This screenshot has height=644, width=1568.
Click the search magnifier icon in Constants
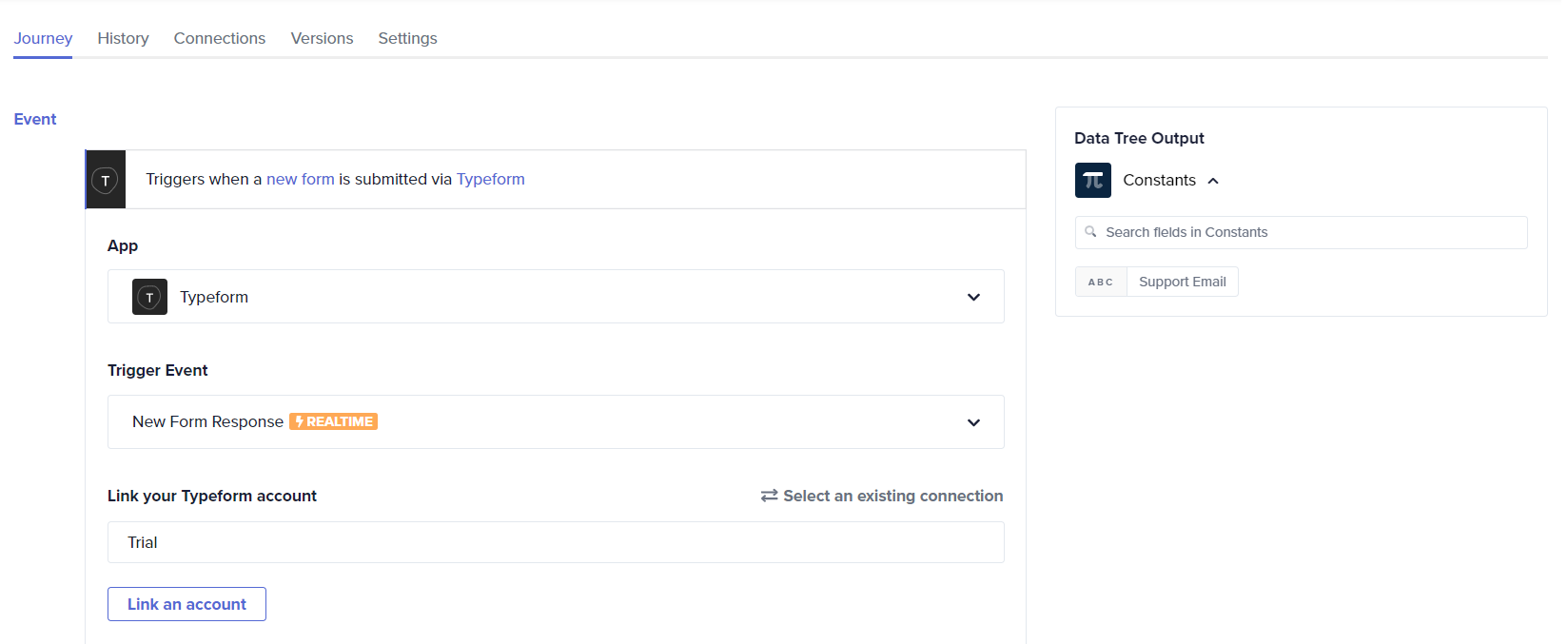click(x=1090, y=231)
